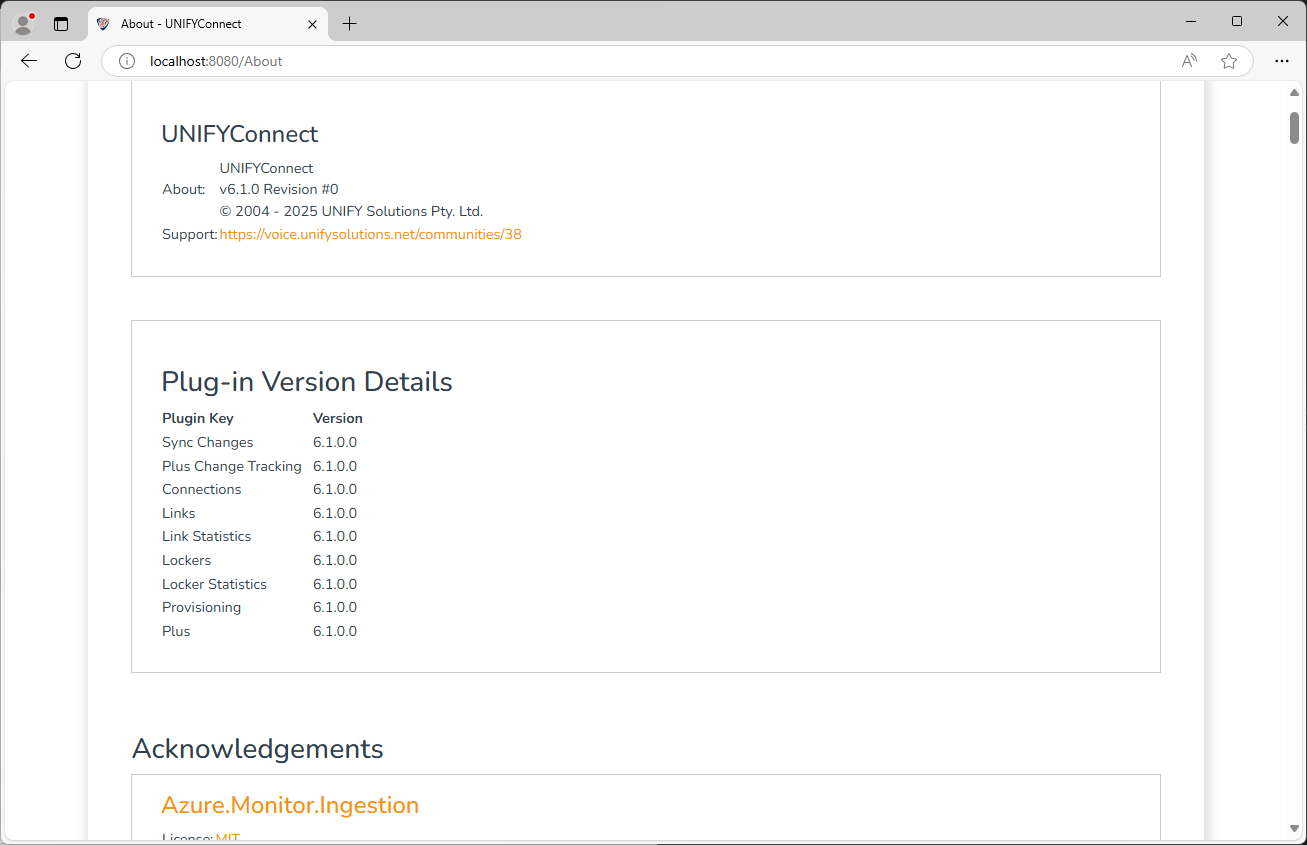The image size is (1307, 845).
Task: Open the site information icon in address bar
Action: [127, 61]
